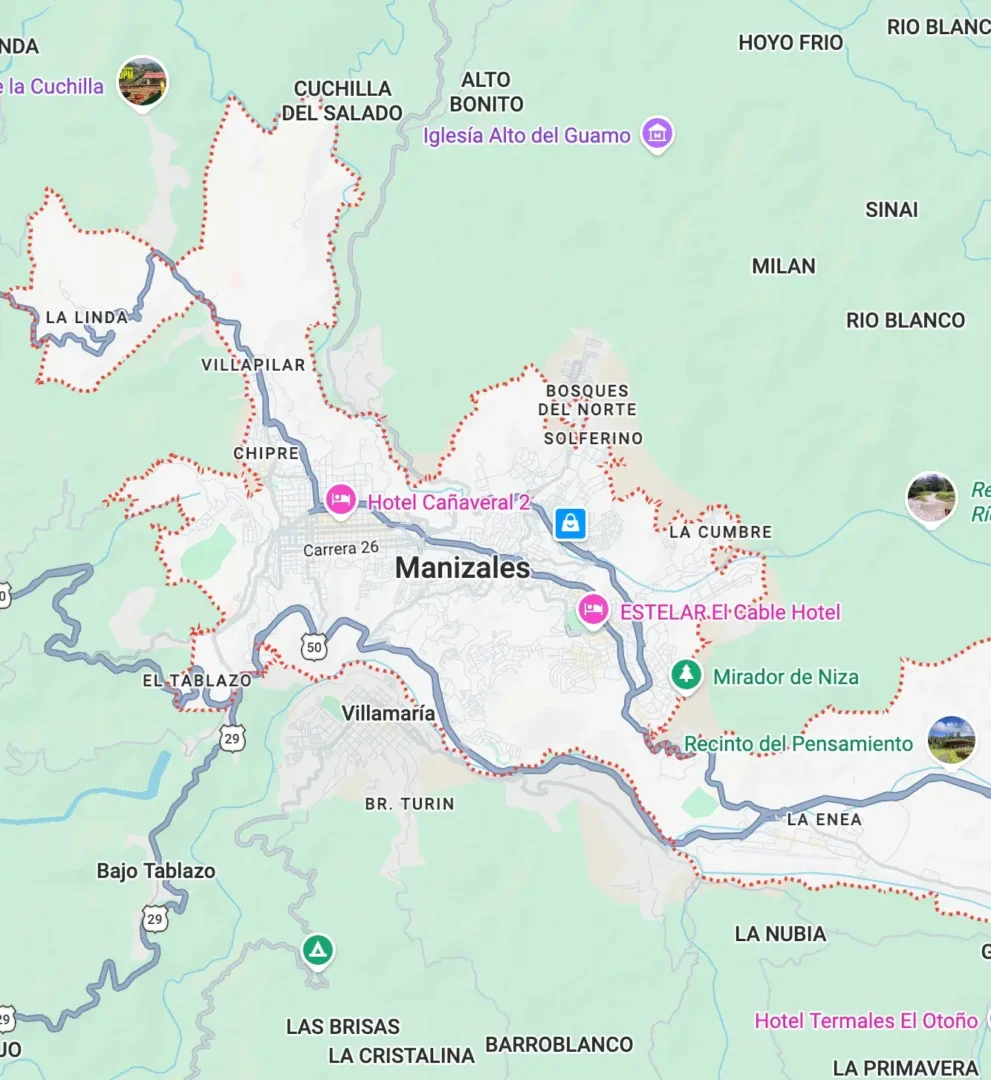Click the Route 29 shield near Bajo Tablazo

pyautogui.click(x=155, y=919)
